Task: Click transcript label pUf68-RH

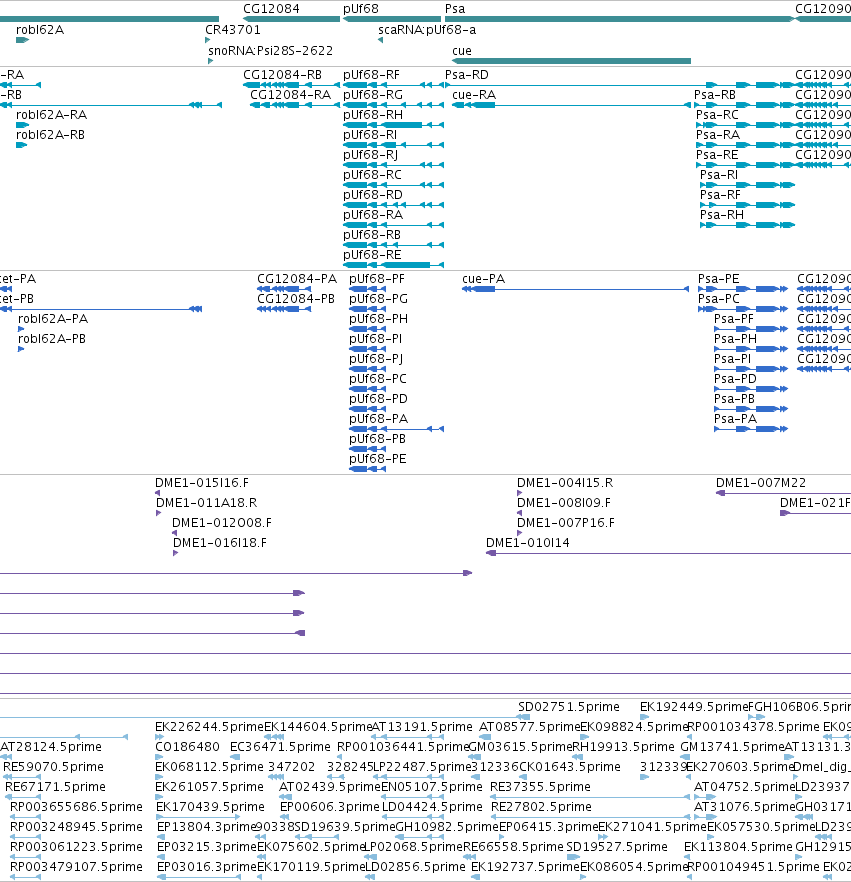Action: (x=373, y=115)
